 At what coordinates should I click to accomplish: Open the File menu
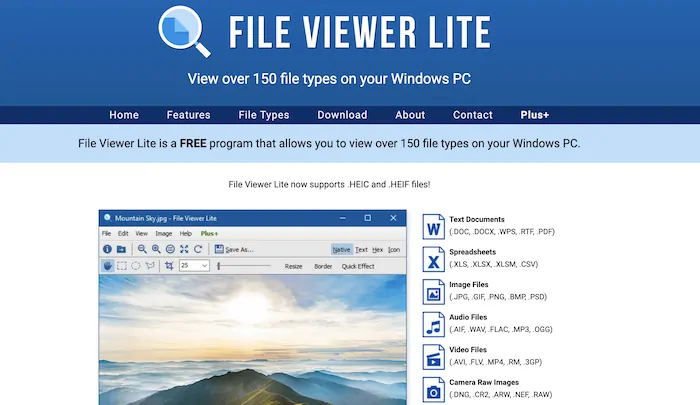coord(106,234)
